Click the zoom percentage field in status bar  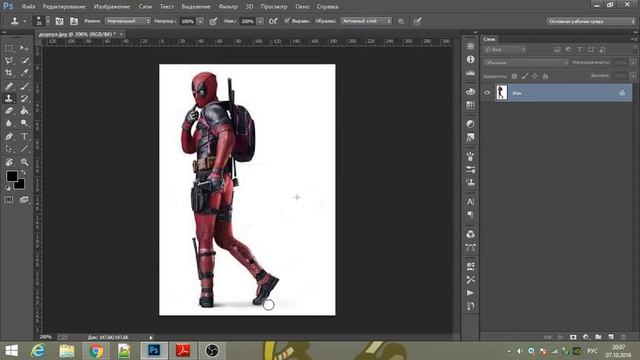coord(46,337)
